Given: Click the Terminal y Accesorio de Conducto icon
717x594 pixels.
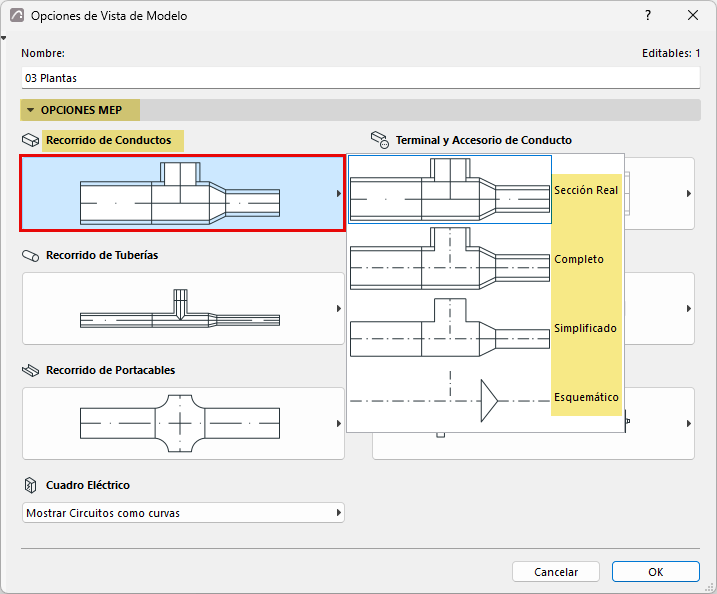Looking at the screenshot, I should coord(380,140).
